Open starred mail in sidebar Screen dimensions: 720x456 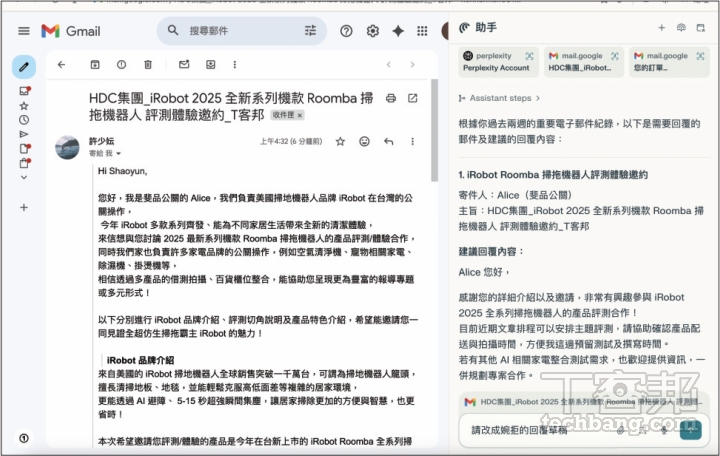click(24, 106)
